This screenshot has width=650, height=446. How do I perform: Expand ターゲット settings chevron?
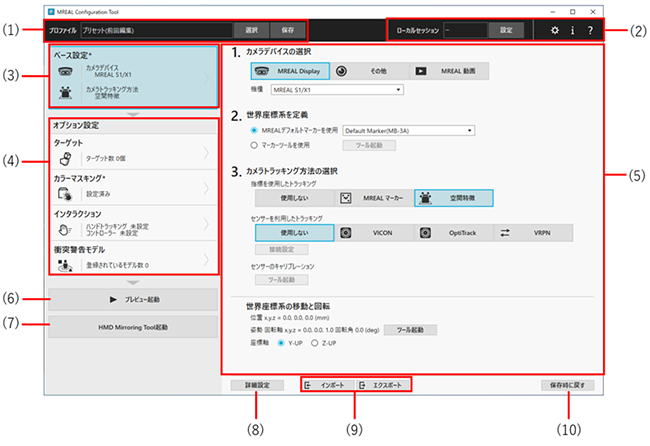pos(206,153)
